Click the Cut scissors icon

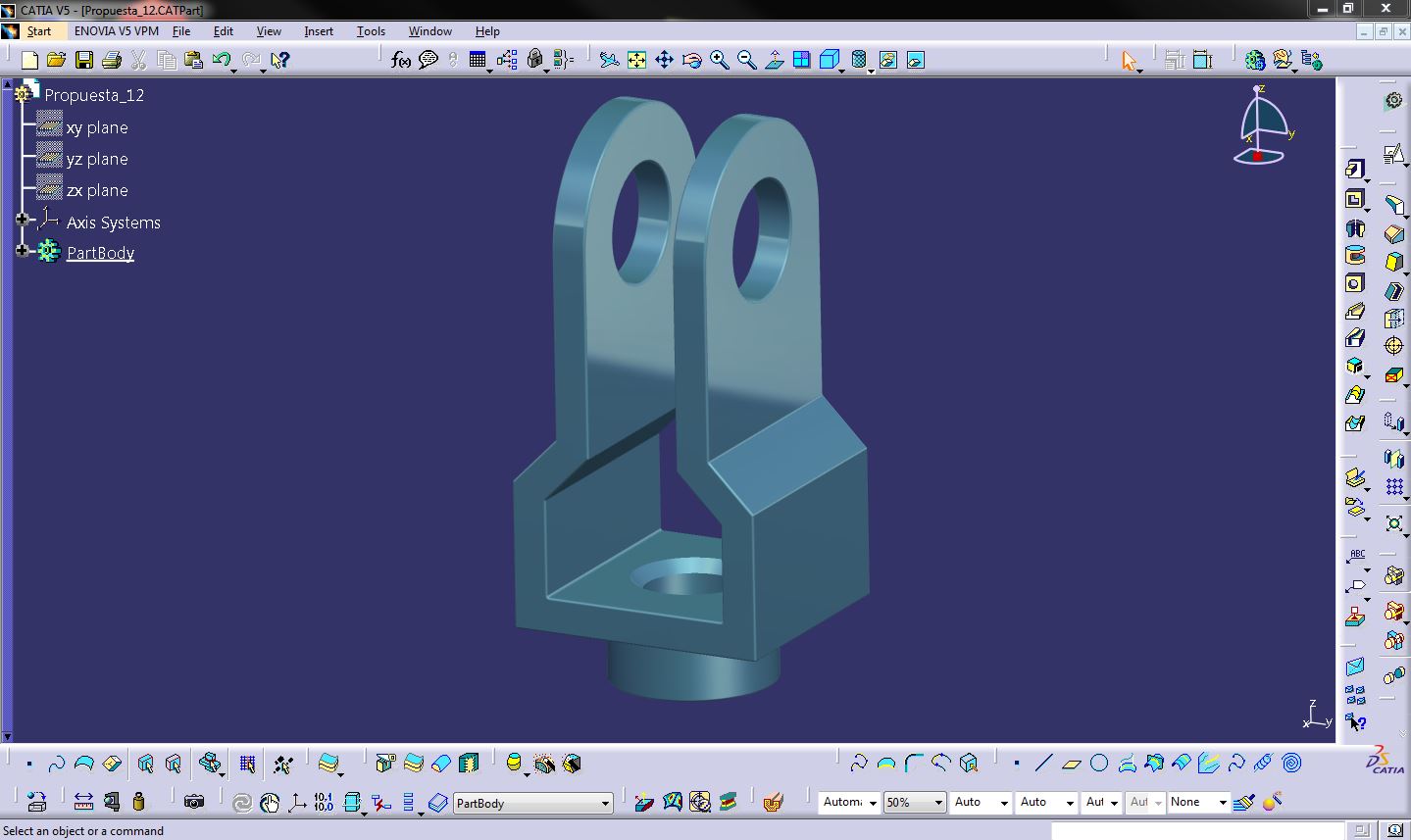[x=139, y=60]
